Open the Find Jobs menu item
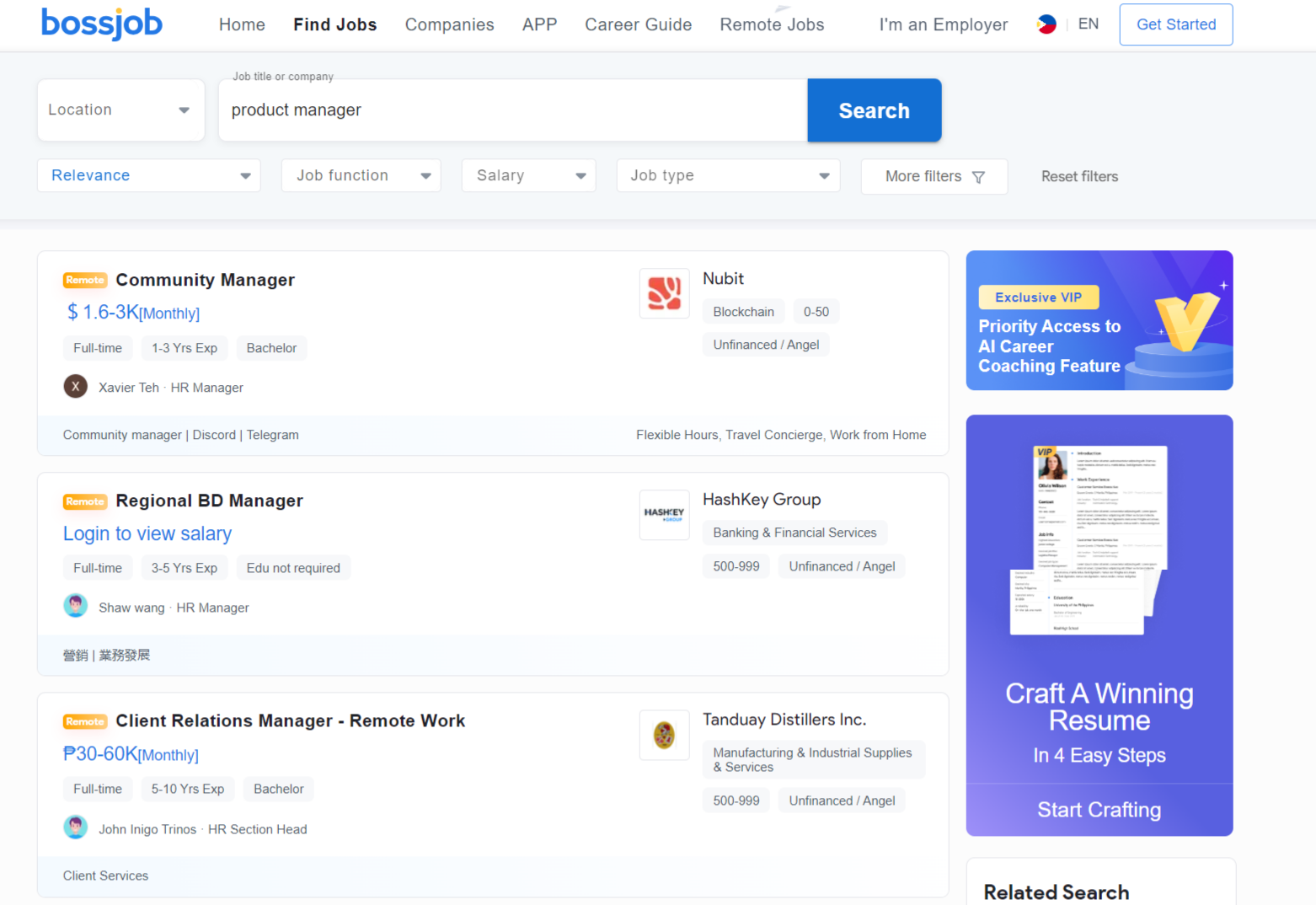Image resolution: width=1316 pixels, height=905 pixels. 335,24
